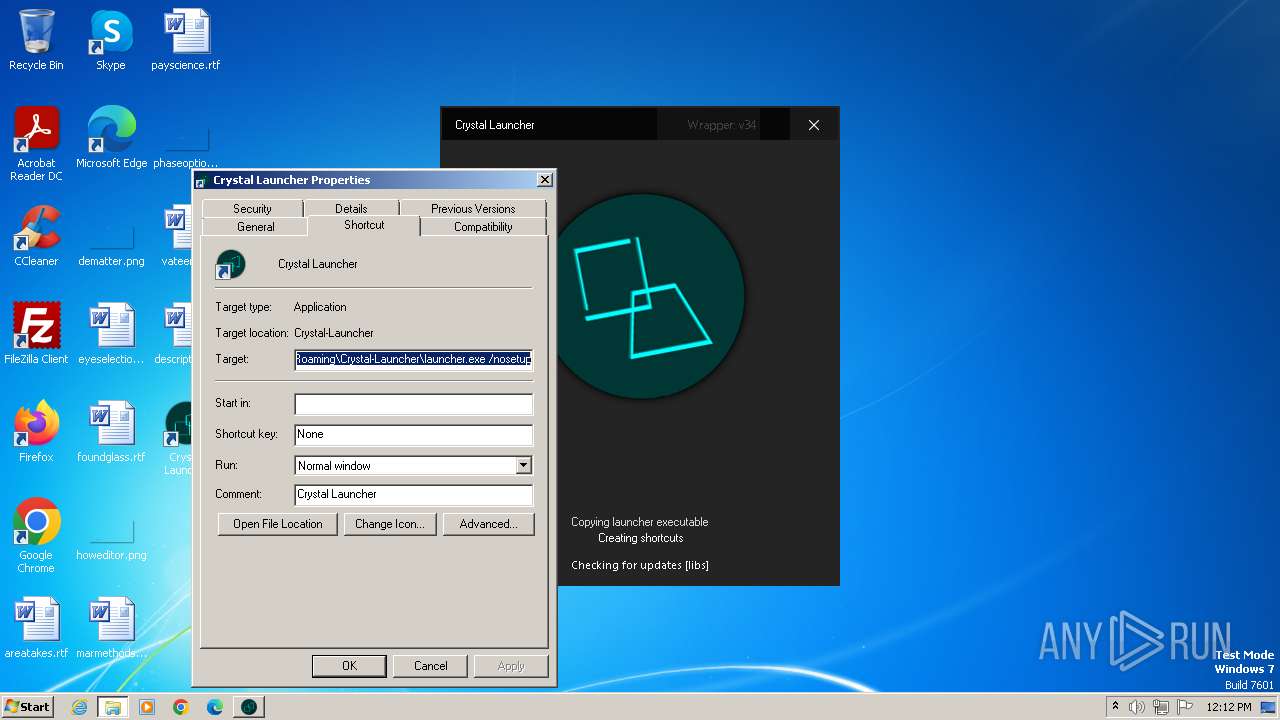1280x720 pixels.
Task: Click into the Start in field
Action: 414,403
